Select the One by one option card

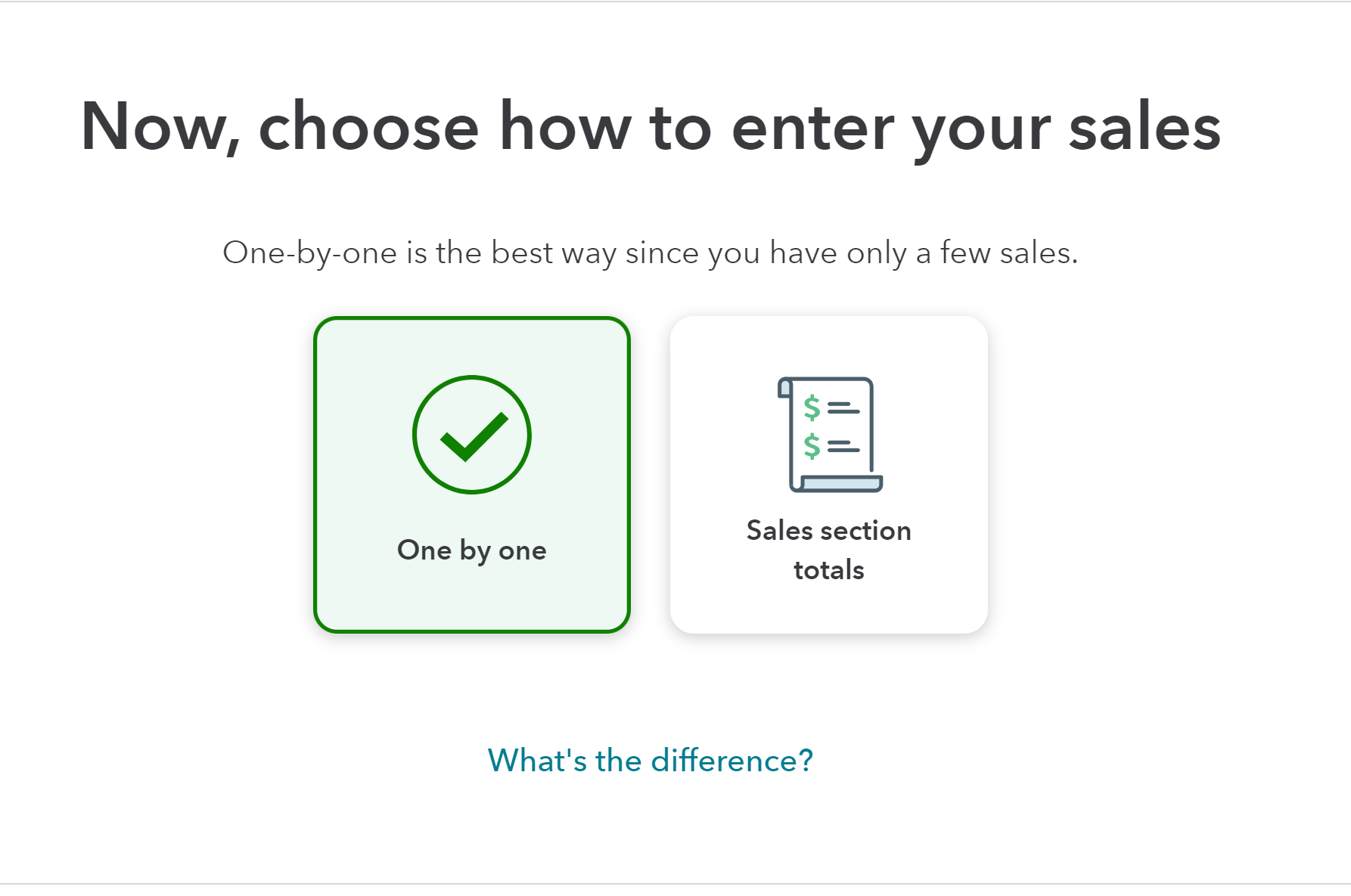472,475
